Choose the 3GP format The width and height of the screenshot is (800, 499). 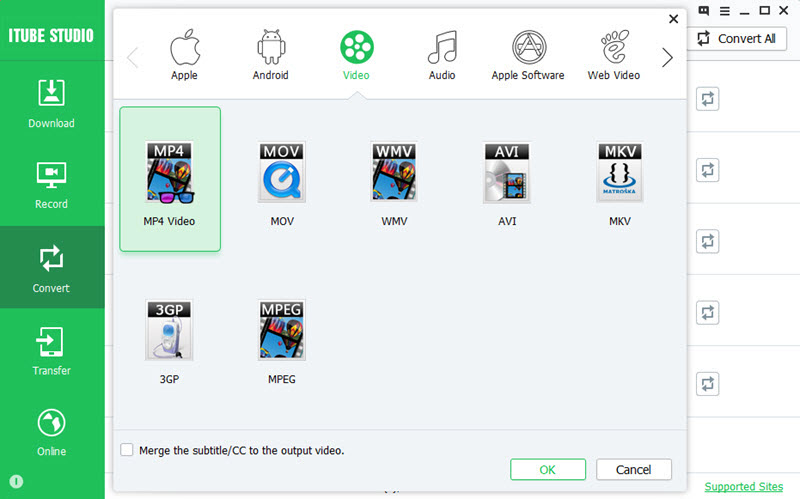click(x=169, y=342)
